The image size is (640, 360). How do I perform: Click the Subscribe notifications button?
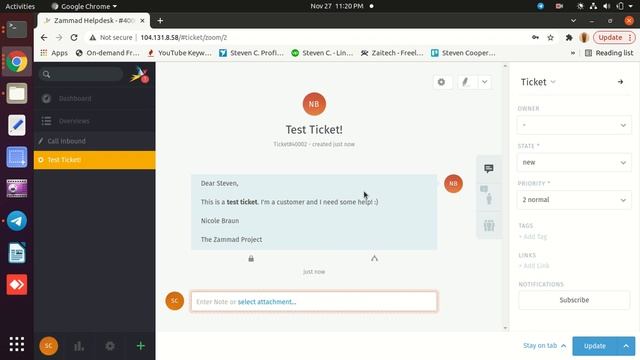[x=574, y=300]
